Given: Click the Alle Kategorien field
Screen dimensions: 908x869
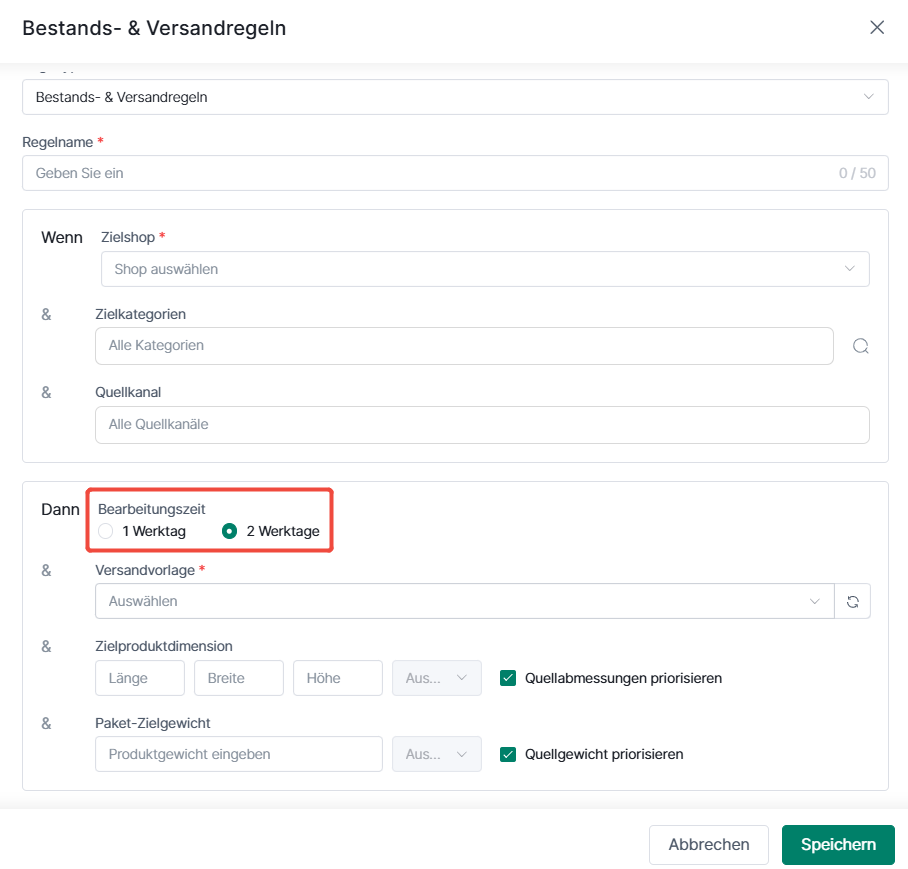Looking at the screenshot, I should click(464, 346).
